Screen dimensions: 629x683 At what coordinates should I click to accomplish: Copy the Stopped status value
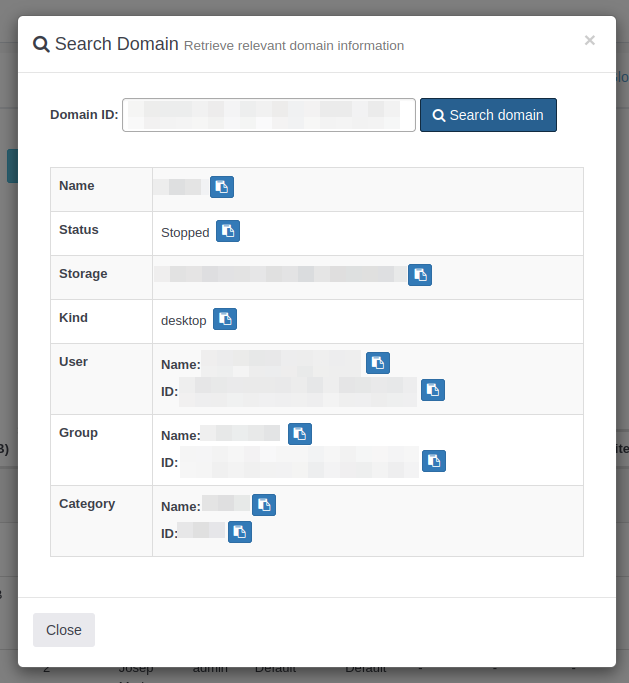pyautogui.click(x=228, y=231)
